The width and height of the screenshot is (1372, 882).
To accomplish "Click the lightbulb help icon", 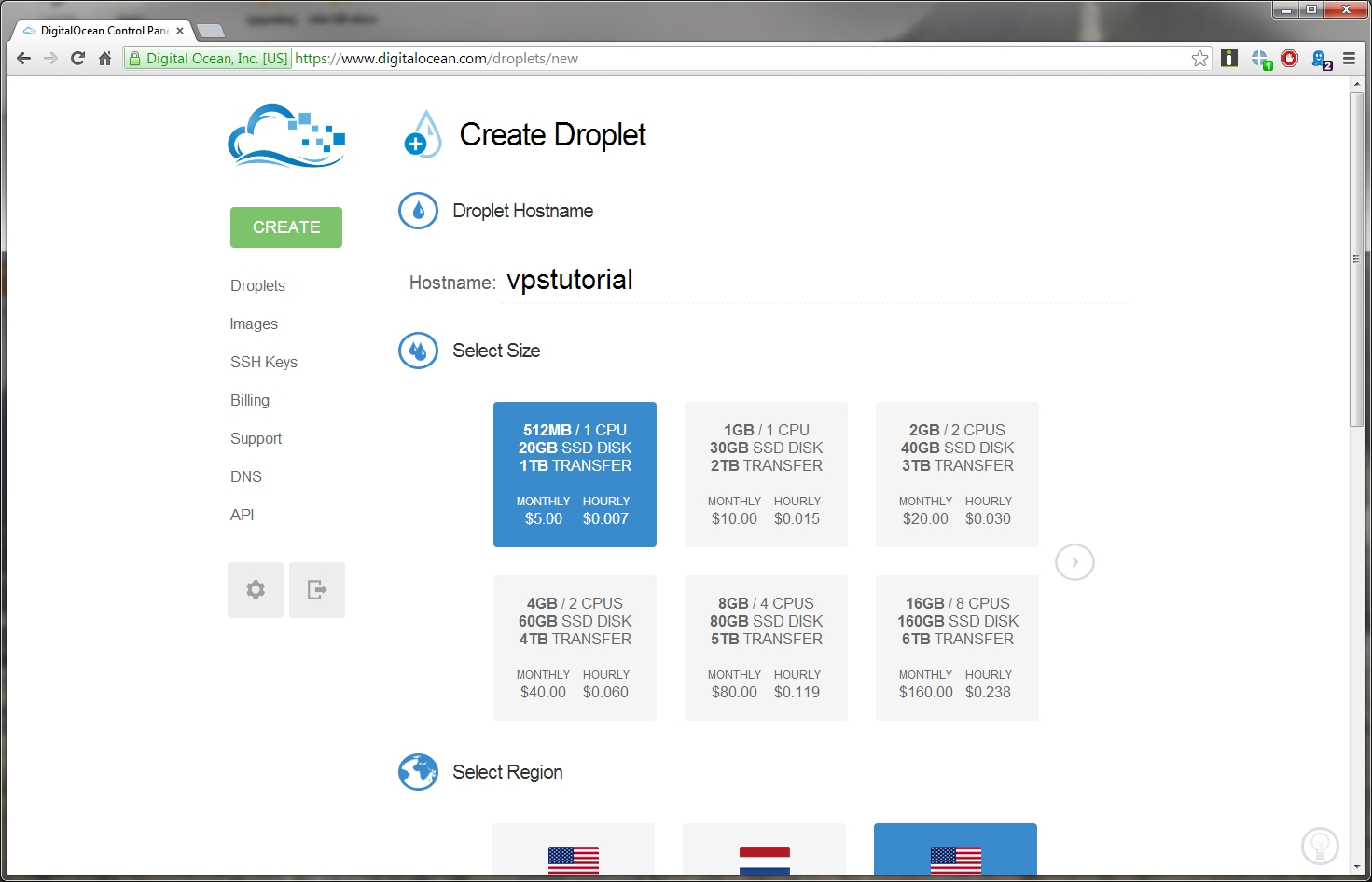I will click(x=1320, y=846).
